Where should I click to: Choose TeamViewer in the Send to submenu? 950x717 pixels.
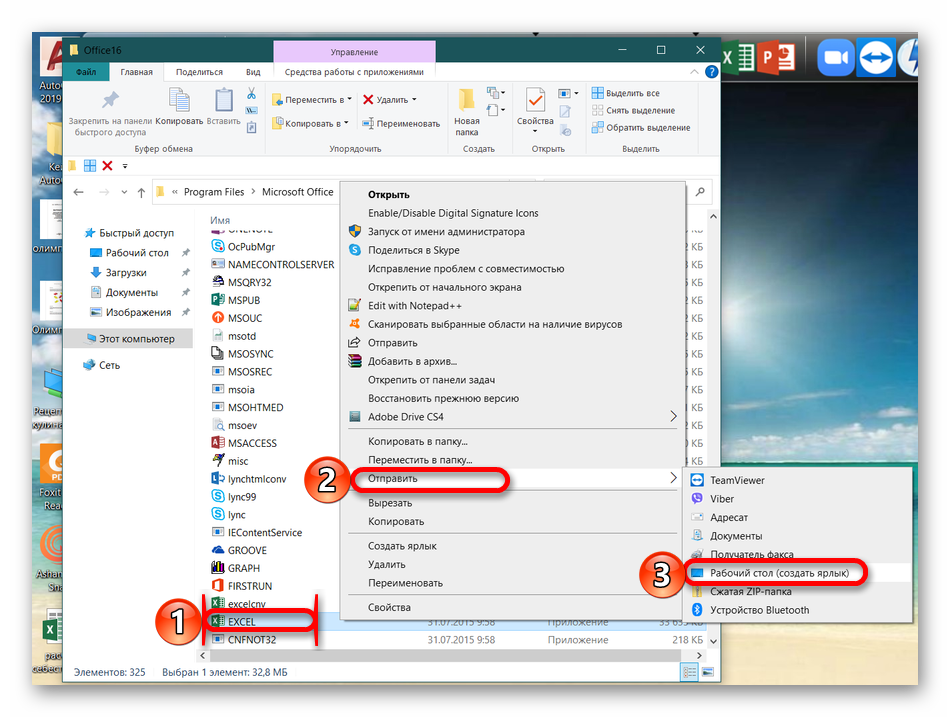[x=737, y=480]
